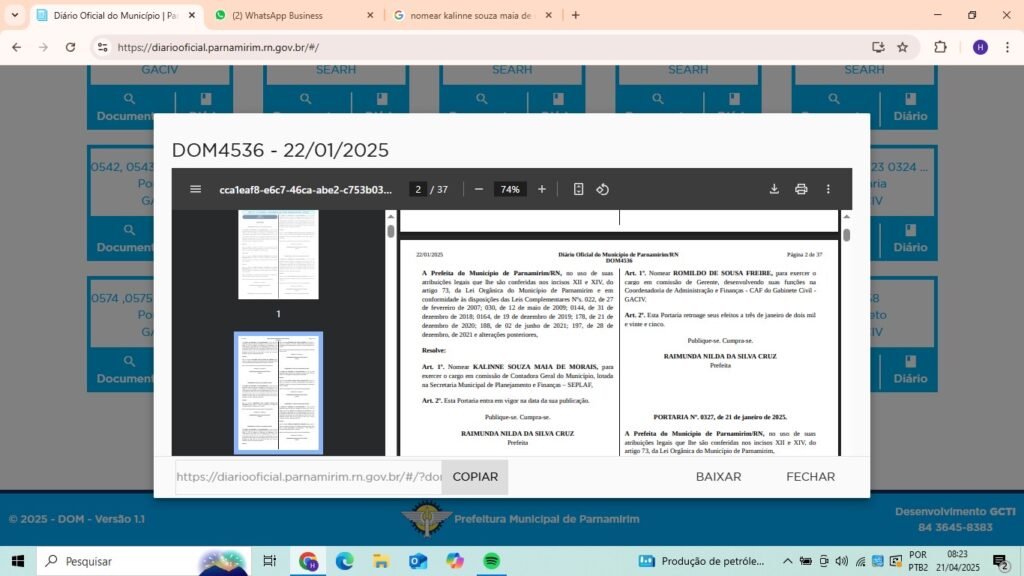Image resolution: width=1024 pixels, height=576 pixels.
Task: Click the BAIXAR button
Action: click(x=718, y=477)
